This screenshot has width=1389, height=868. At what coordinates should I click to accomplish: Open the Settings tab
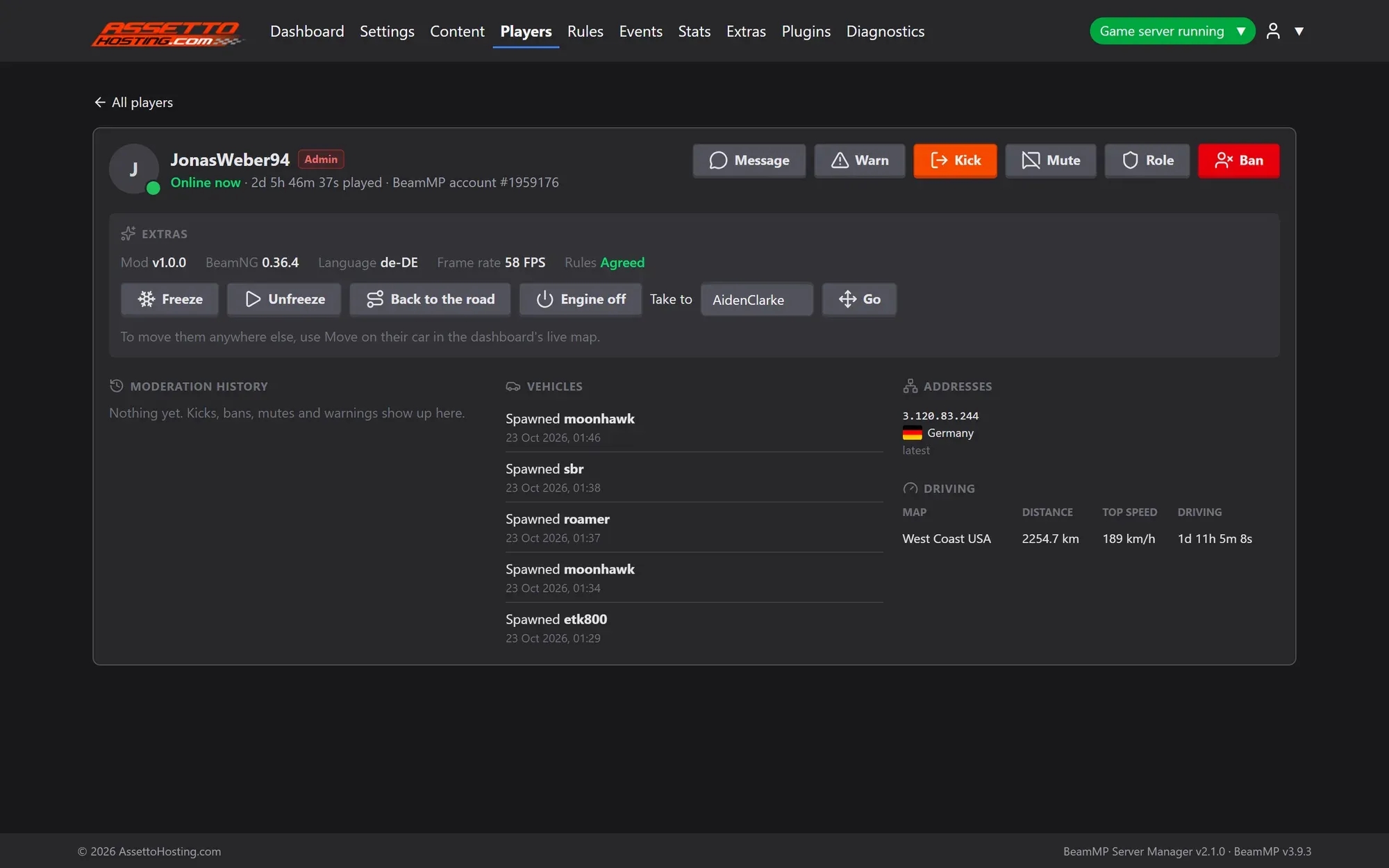click(x=387, y=31)
